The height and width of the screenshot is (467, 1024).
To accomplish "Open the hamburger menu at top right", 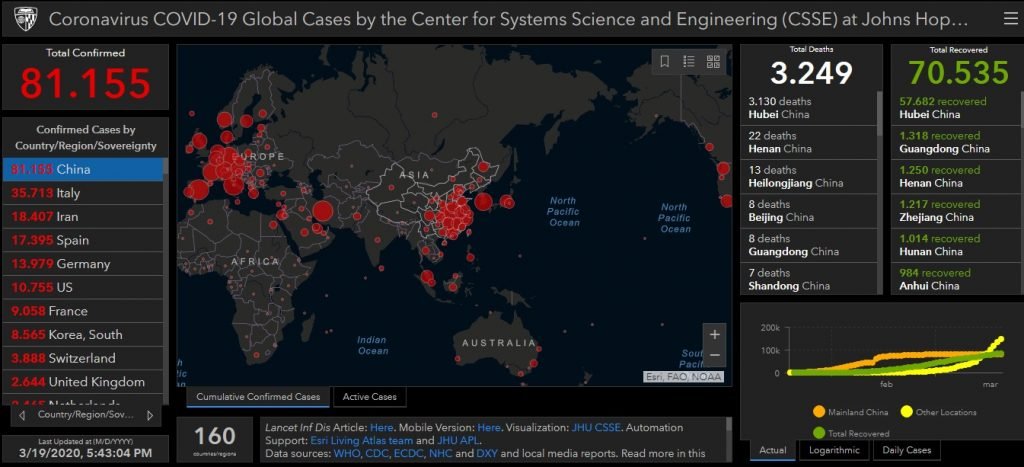I will click(x=1010, y=19).
